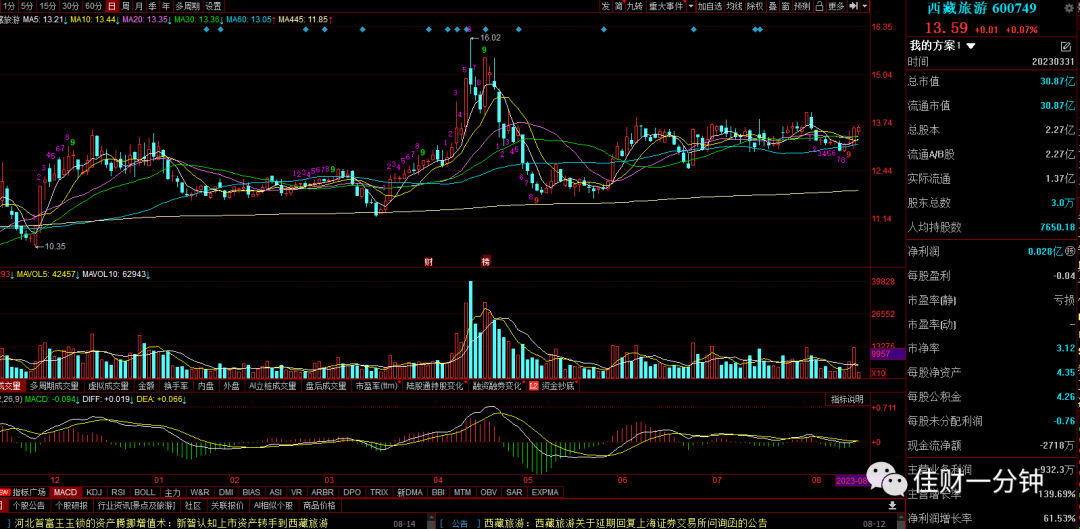Switch to 换手率 tab
The image size is (1080, 529).
[x=176, y=386]
